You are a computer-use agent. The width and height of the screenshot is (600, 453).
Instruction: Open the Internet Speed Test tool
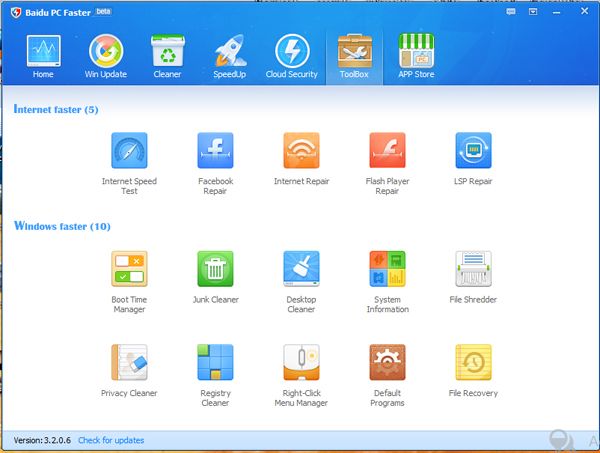pos(129,151)
